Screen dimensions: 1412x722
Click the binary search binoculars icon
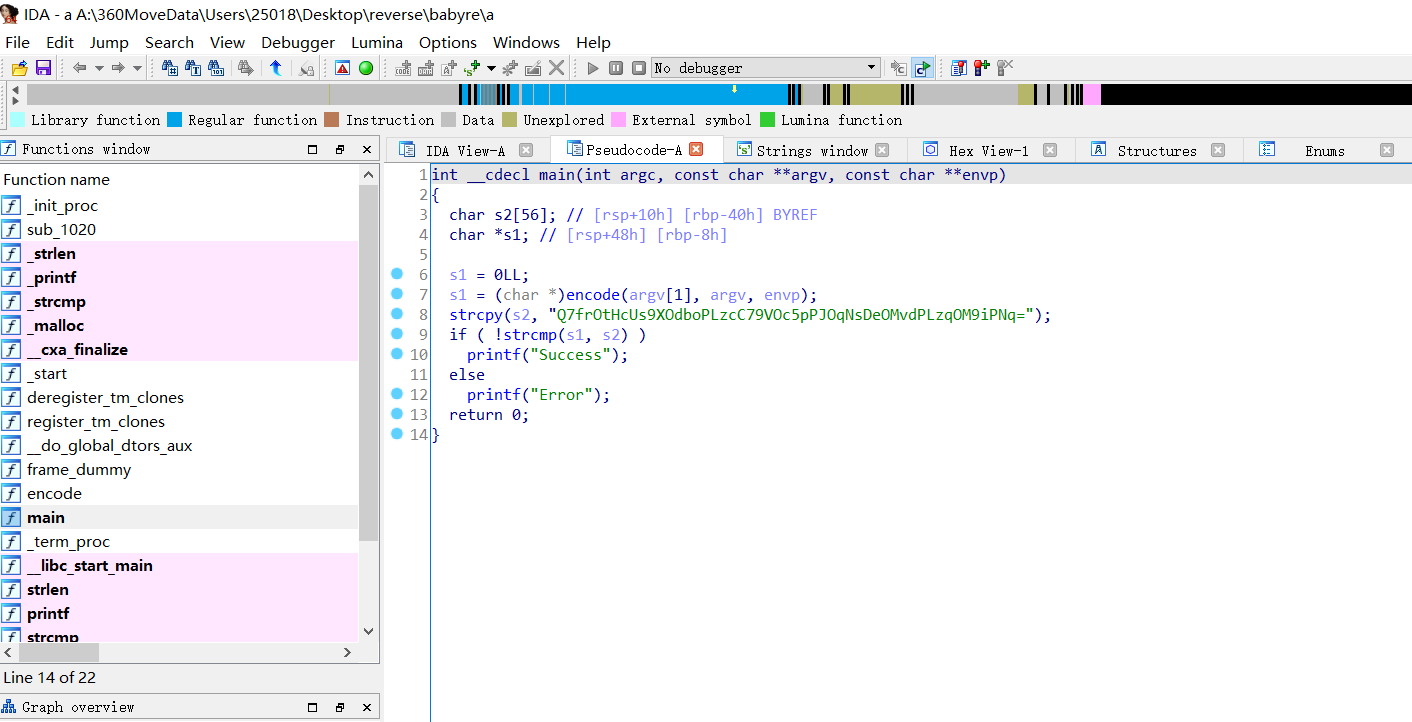point(170,68)
